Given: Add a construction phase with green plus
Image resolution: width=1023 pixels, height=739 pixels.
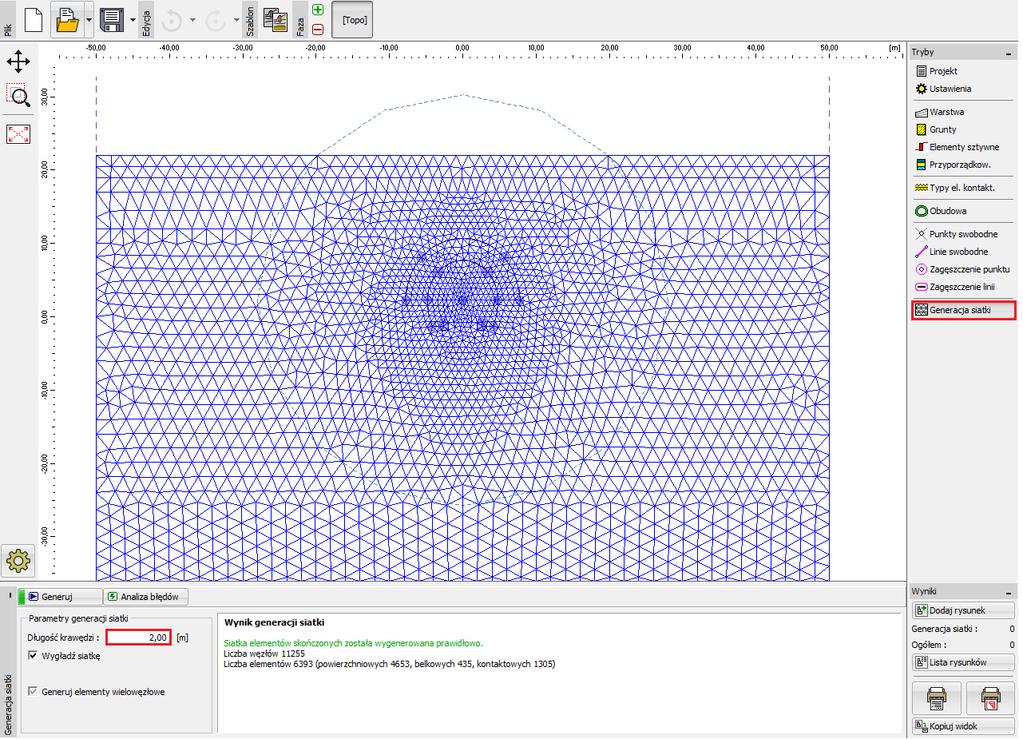Looking at the screenshot, I should pyautogui.click(x=318, y=10).
